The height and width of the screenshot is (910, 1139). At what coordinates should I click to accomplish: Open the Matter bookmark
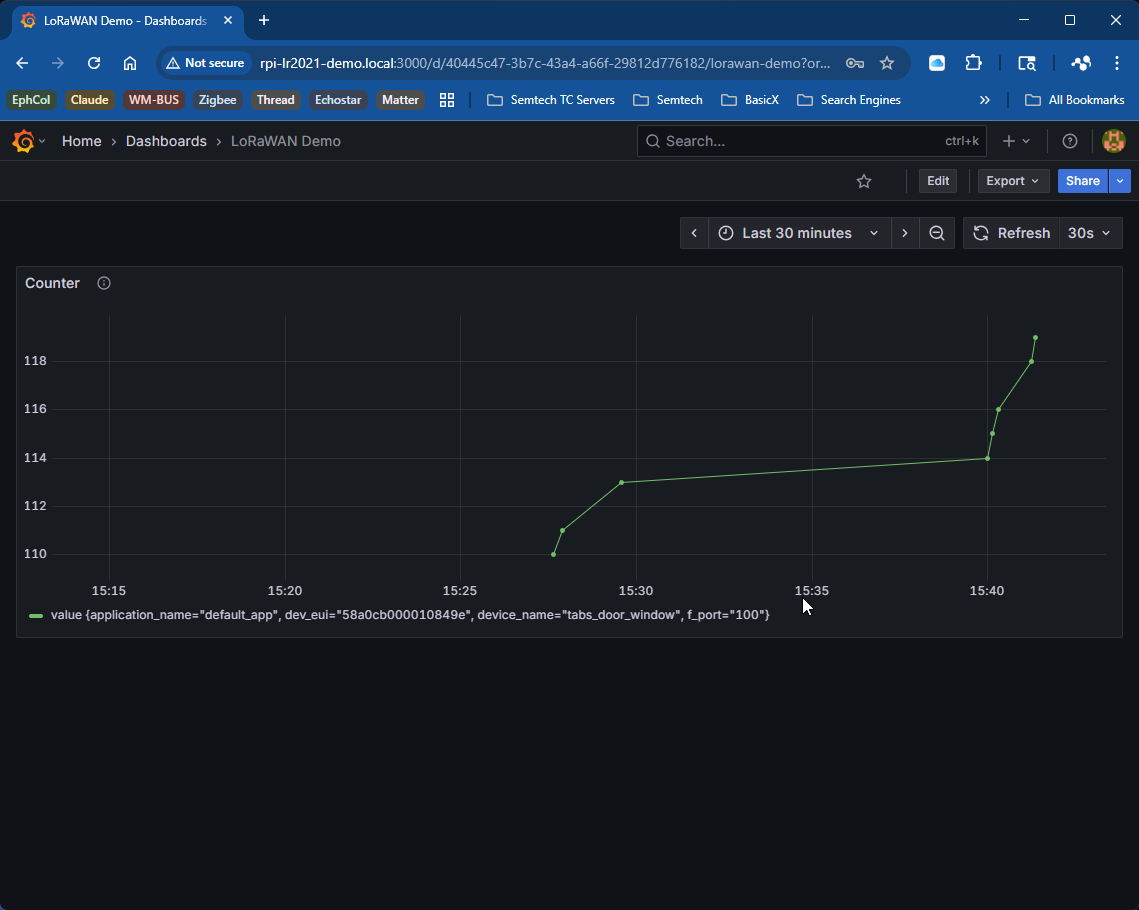(x=400, y=100)
